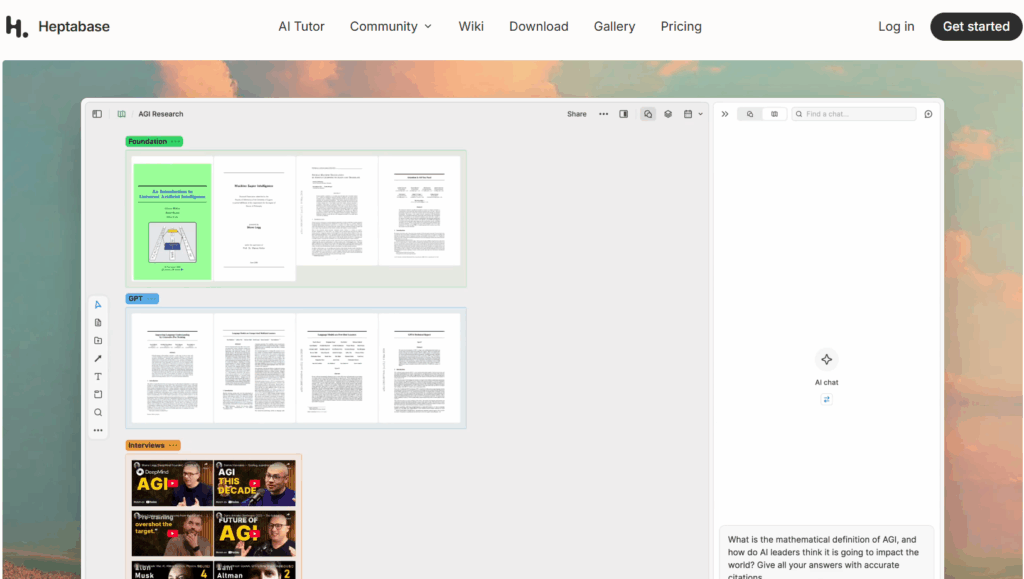This screenshot has height=579, width=1024.
Task: Expand the Community dropdown menu
Action: pos(391,27)
